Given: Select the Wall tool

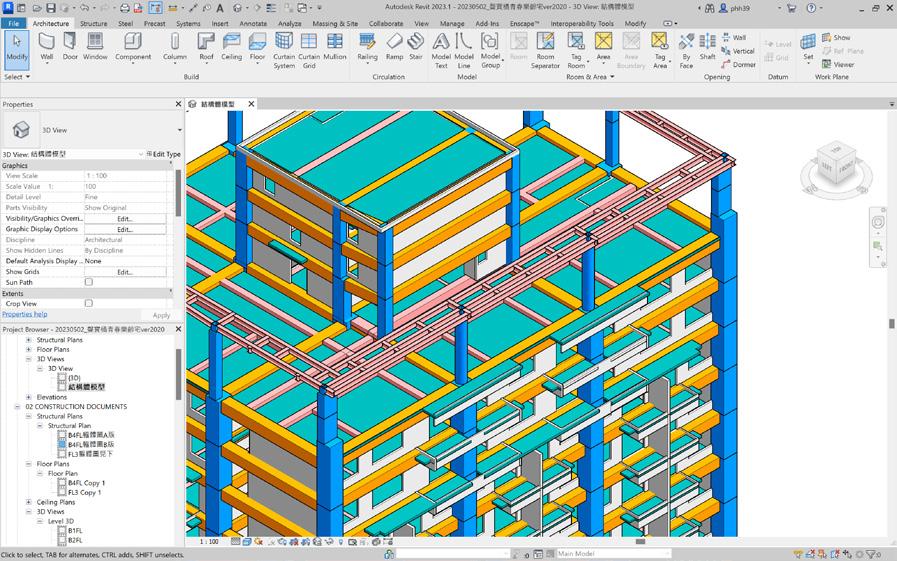Looking at the screenshot, I should click(46, 47).
